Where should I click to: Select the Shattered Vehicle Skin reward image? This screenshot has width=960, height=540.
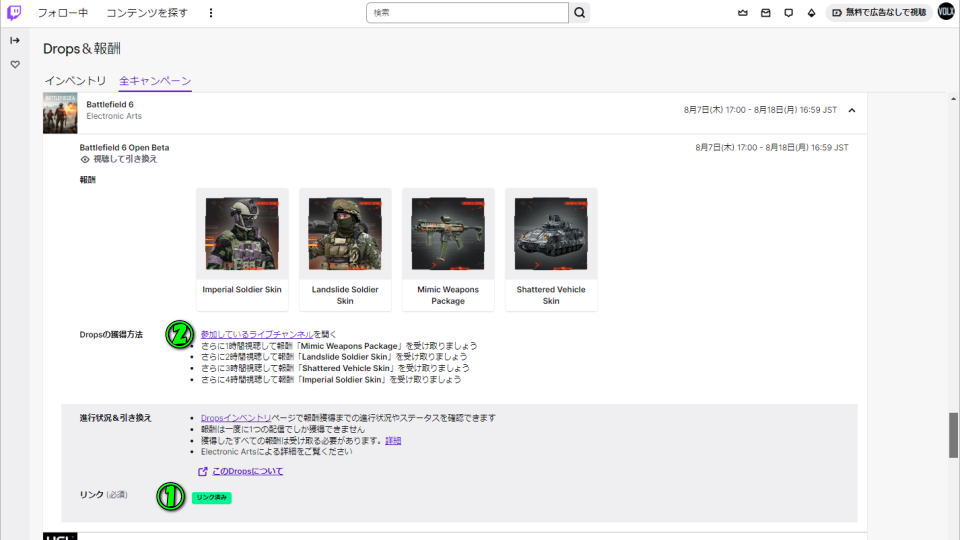point(550,234)
